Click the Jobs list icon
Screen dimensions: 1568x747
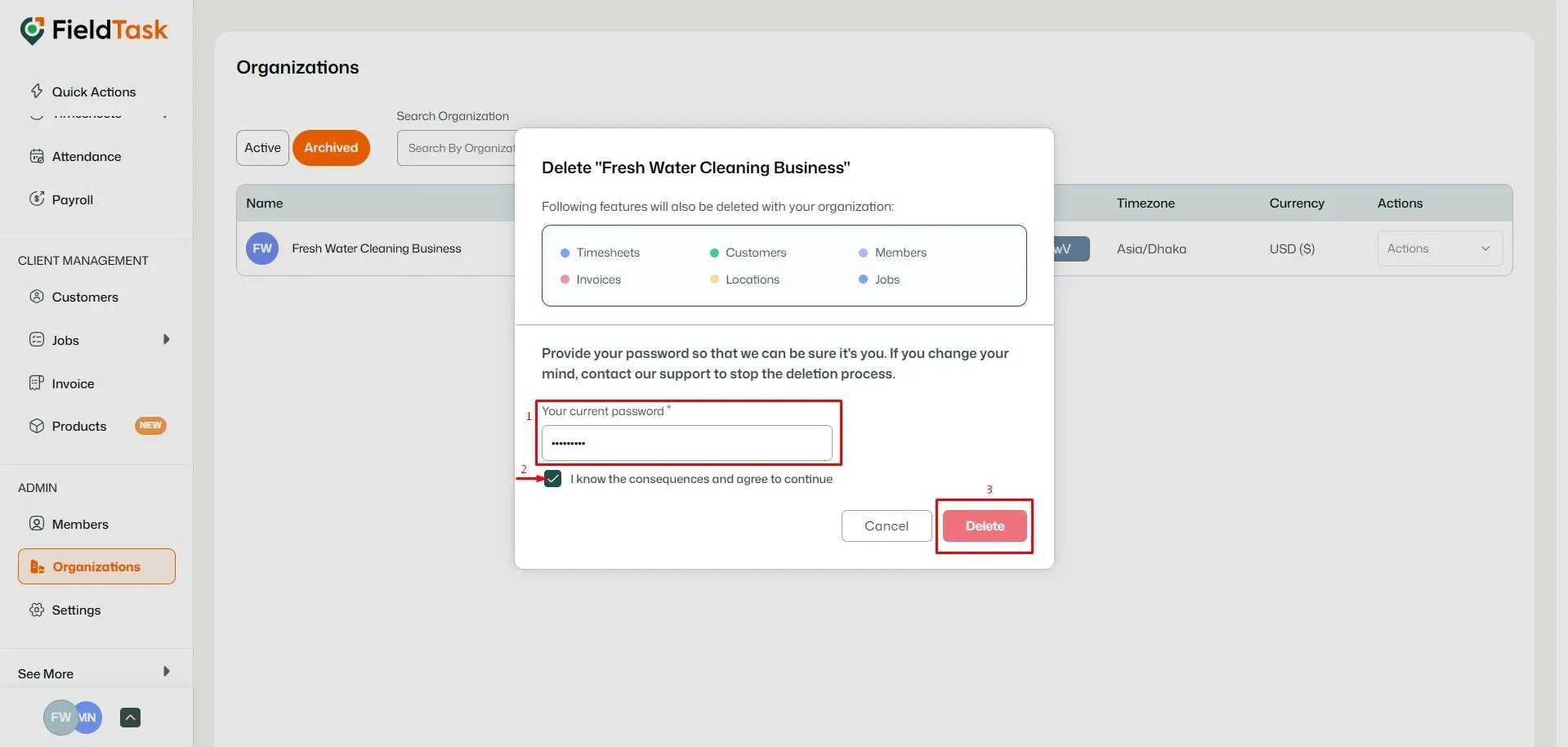(x=37, y=339)
